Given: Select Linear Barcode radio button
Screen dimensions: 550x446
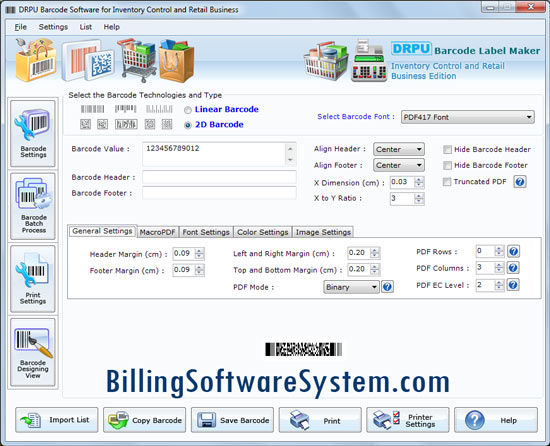Looking at the screenshot, I should [188, 110].
